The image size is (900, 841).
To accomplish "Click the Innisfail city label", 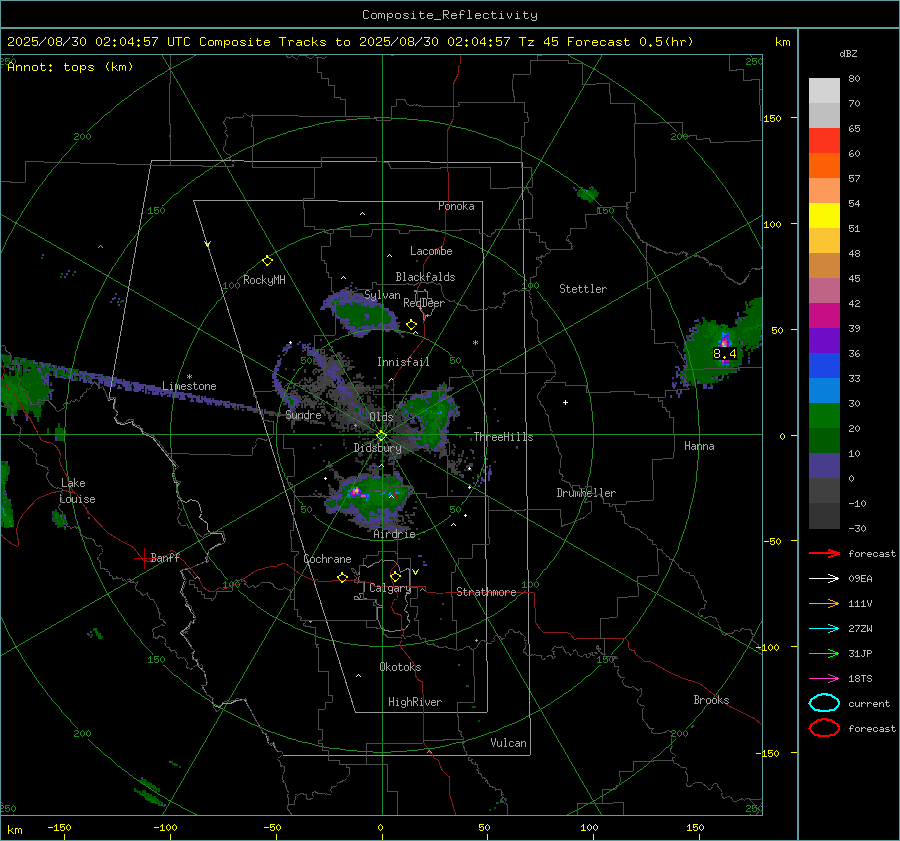I will click(403, 362).
